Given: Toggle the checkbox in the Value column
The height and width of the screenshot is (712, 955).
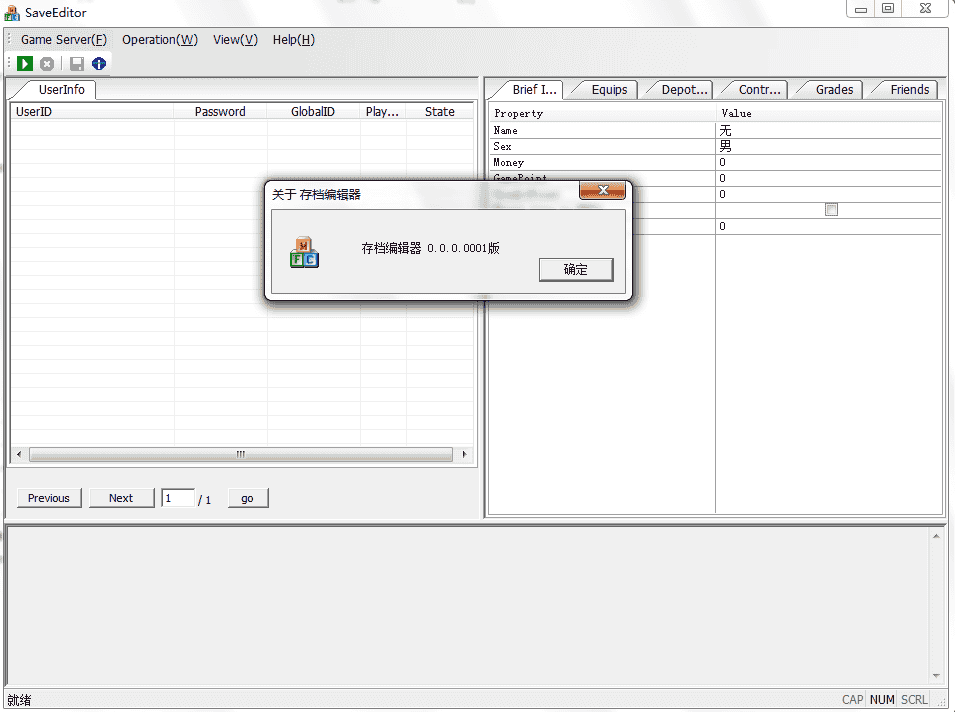Looking at the screenshot, I should (x=831, y=210).
